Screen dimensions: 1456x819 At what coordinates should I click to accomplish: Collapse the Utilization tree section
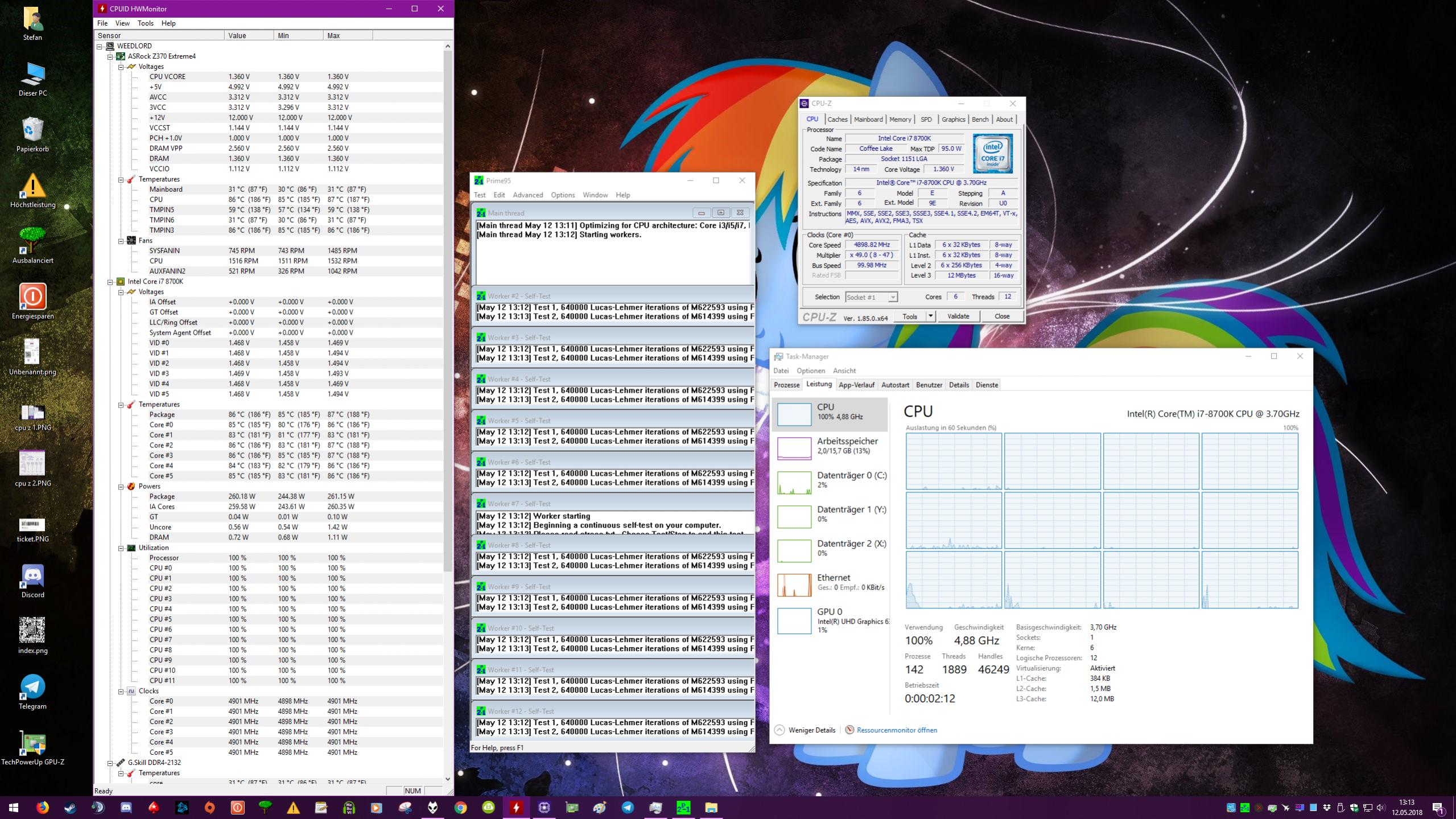tap(121, 548)
